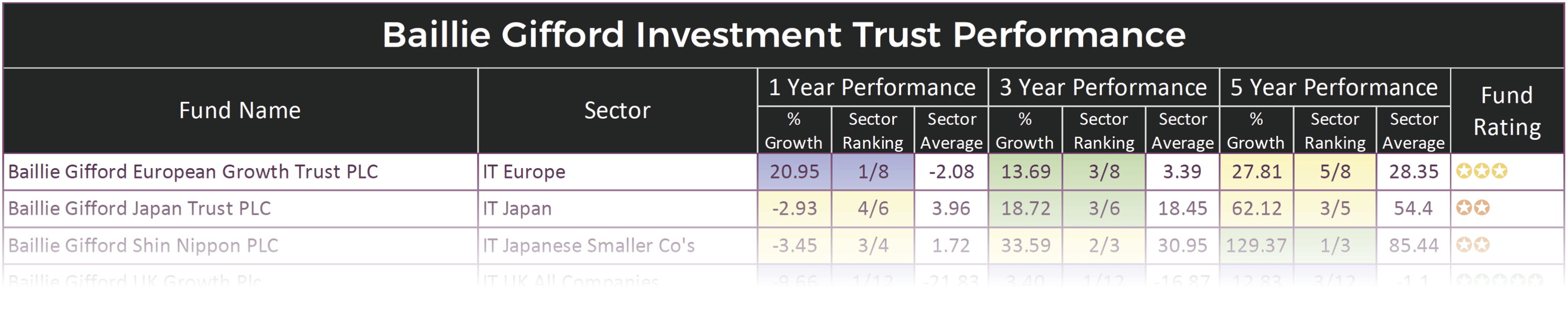Viewport: 1568px width, 330px height.
Task: Click the purple 1/8 sector ranking cell
Action: 872,172
